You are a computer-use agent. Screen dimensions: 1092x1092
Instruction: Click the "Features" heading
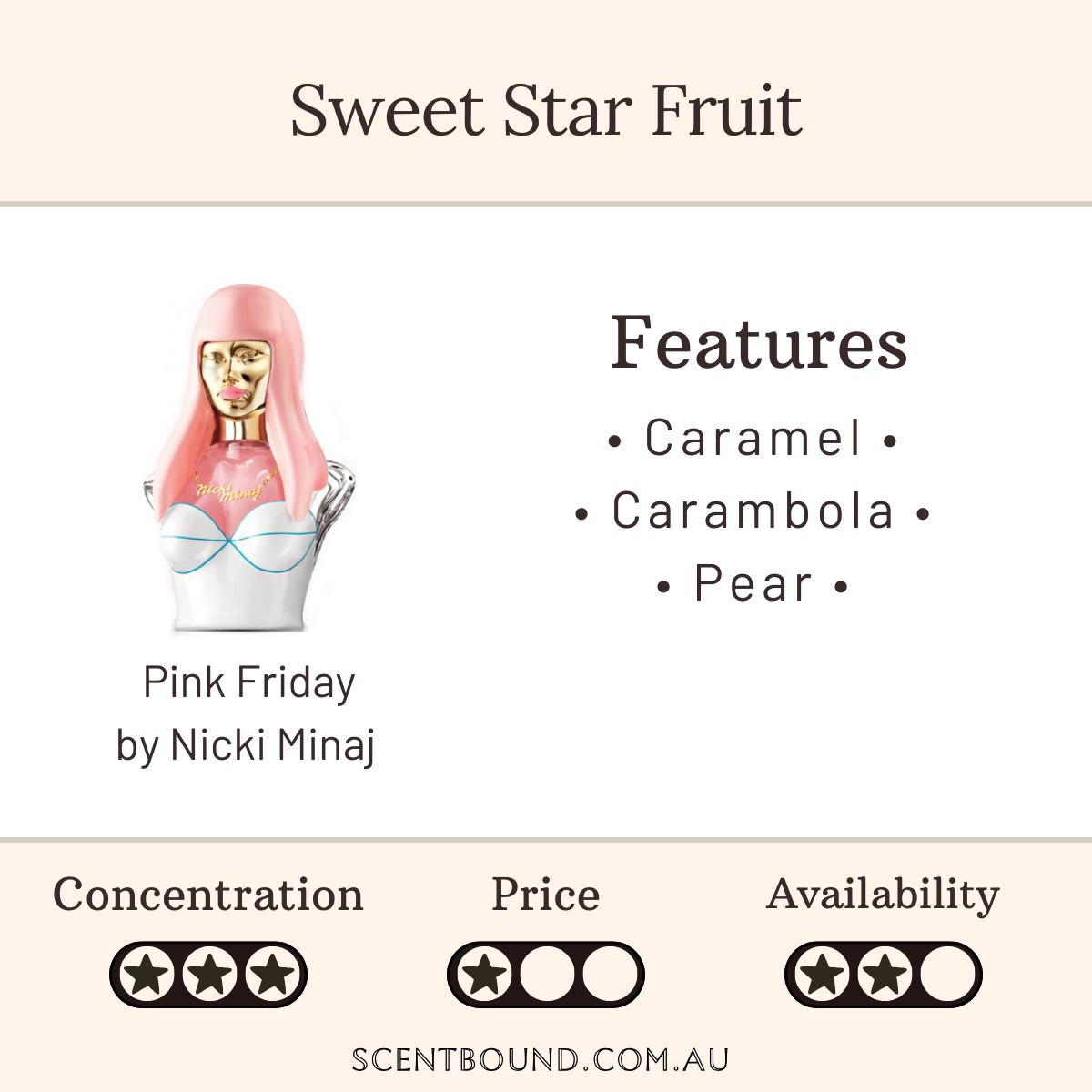click(759, 343)
